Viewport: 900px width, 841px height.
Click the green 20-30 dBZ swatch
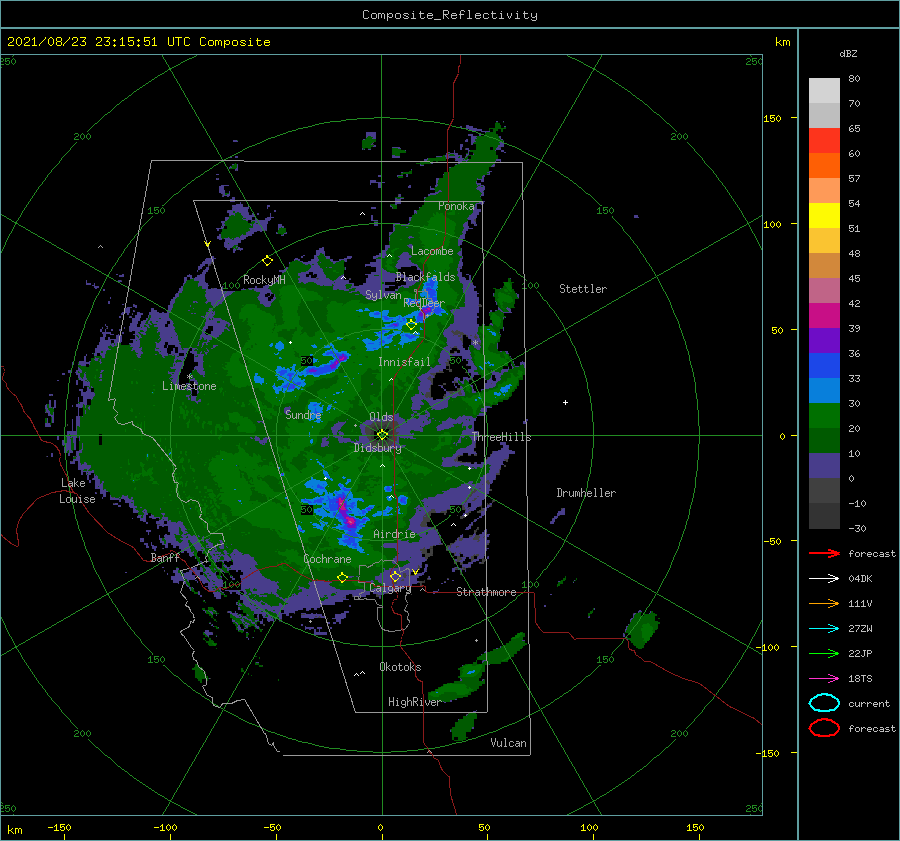click(824, 416)
